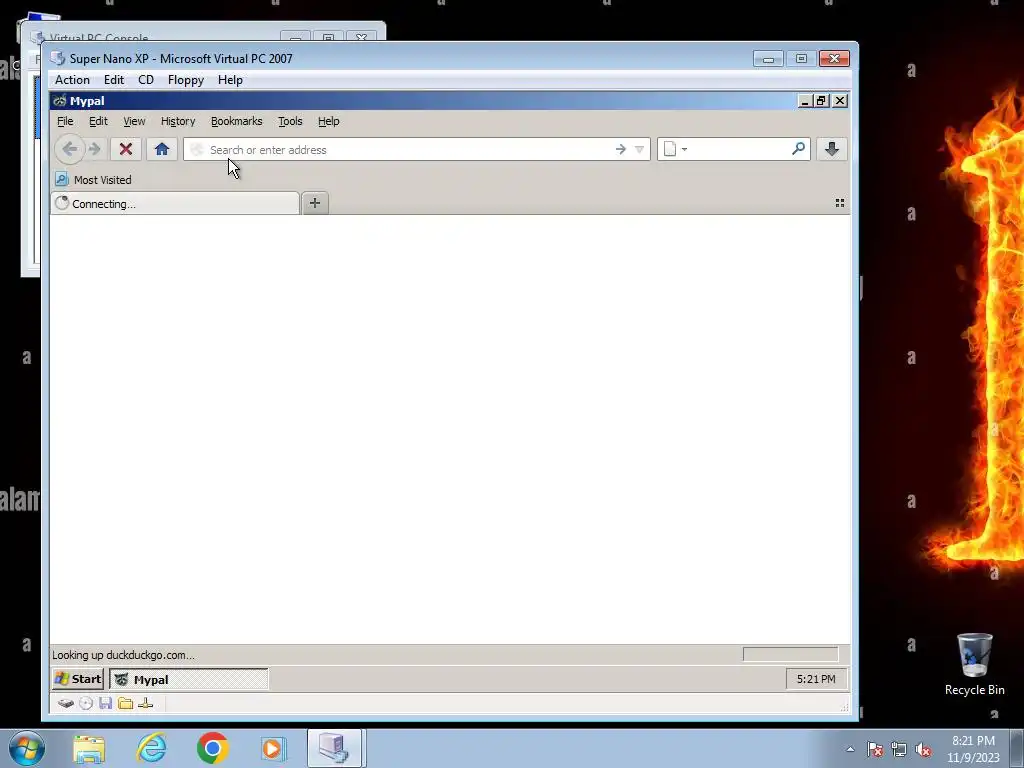Viewport: 1024px width, 768px height.
Task: Click the 8:21 PM host clock
Action: click(x=973, y=749)
